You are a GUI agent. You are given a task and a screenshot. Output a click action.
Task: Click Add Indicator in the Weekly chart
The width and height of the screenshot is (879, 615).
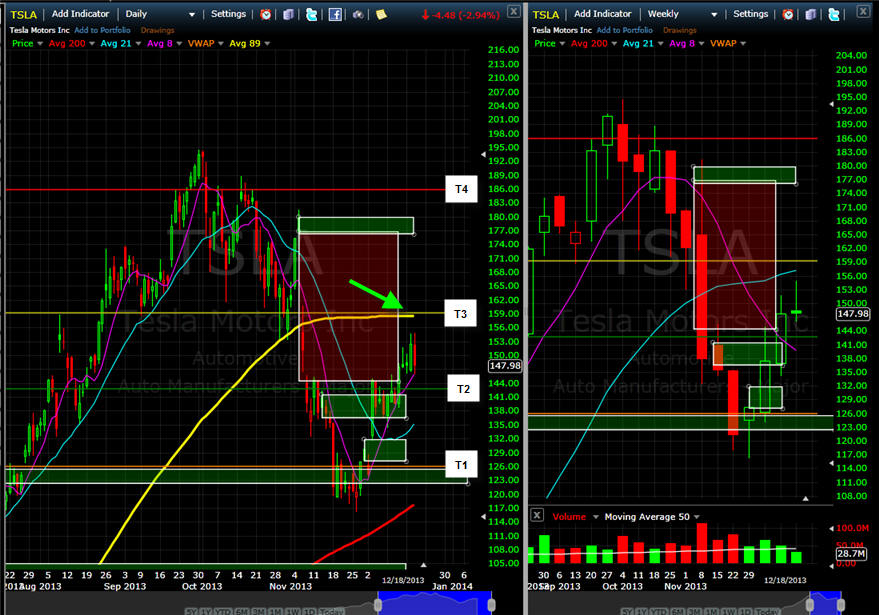(603, 14)
